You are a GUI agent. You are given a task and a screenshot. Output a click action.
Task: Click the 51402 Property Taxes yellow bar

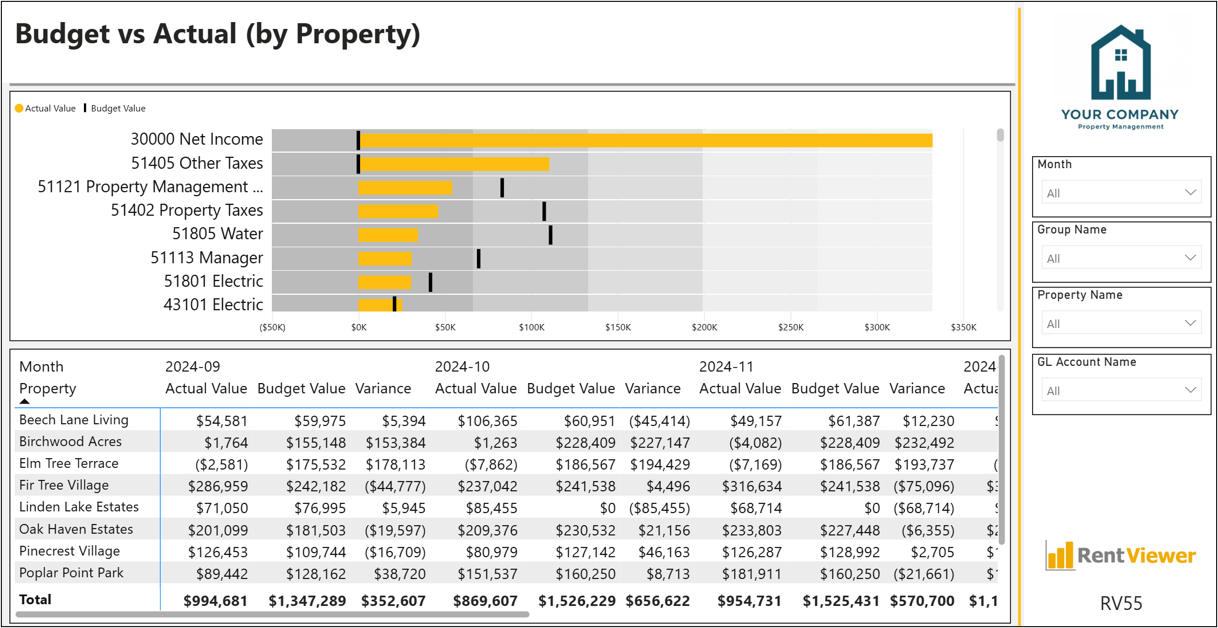point(398,211)
